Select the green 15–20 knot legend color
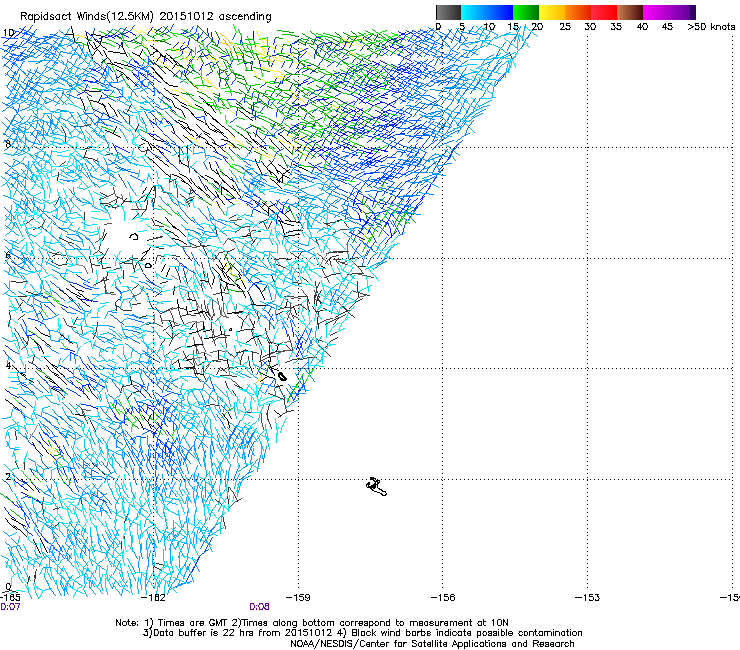The width and height of the screenshot is (740, 650). tap(526, 12)
